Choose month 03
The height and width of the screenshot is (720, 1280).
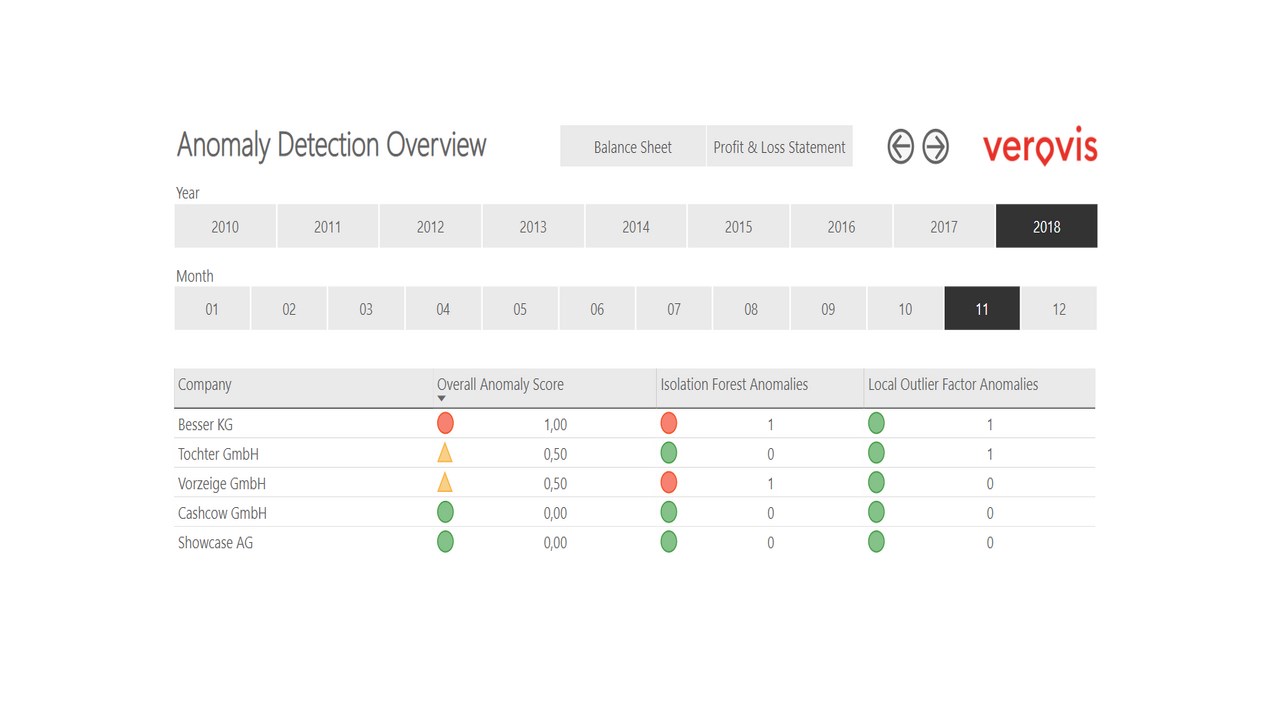pos(366,309)
